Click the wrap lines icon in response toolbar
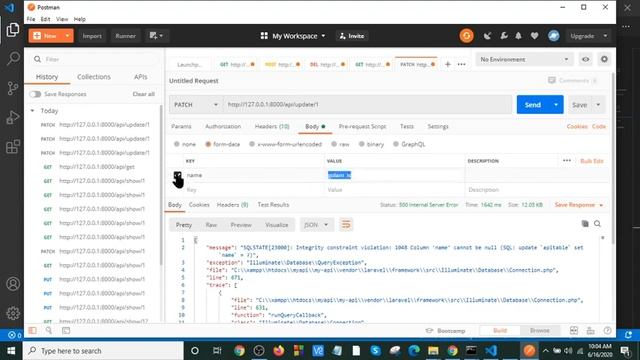Image resolution: width=640 pixels, height=360 pixels. pos(346,224)
